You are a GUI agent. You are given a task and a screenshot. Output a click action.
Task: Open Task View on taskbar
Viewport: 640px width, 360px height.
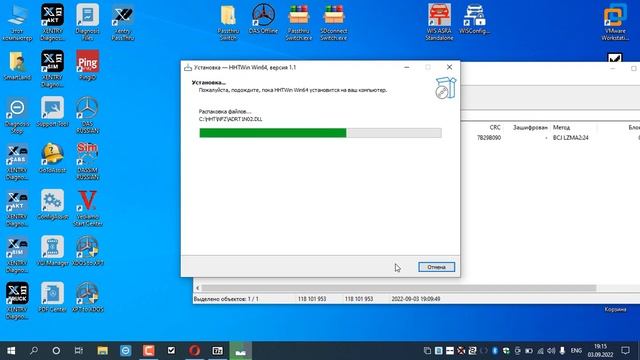79,351
